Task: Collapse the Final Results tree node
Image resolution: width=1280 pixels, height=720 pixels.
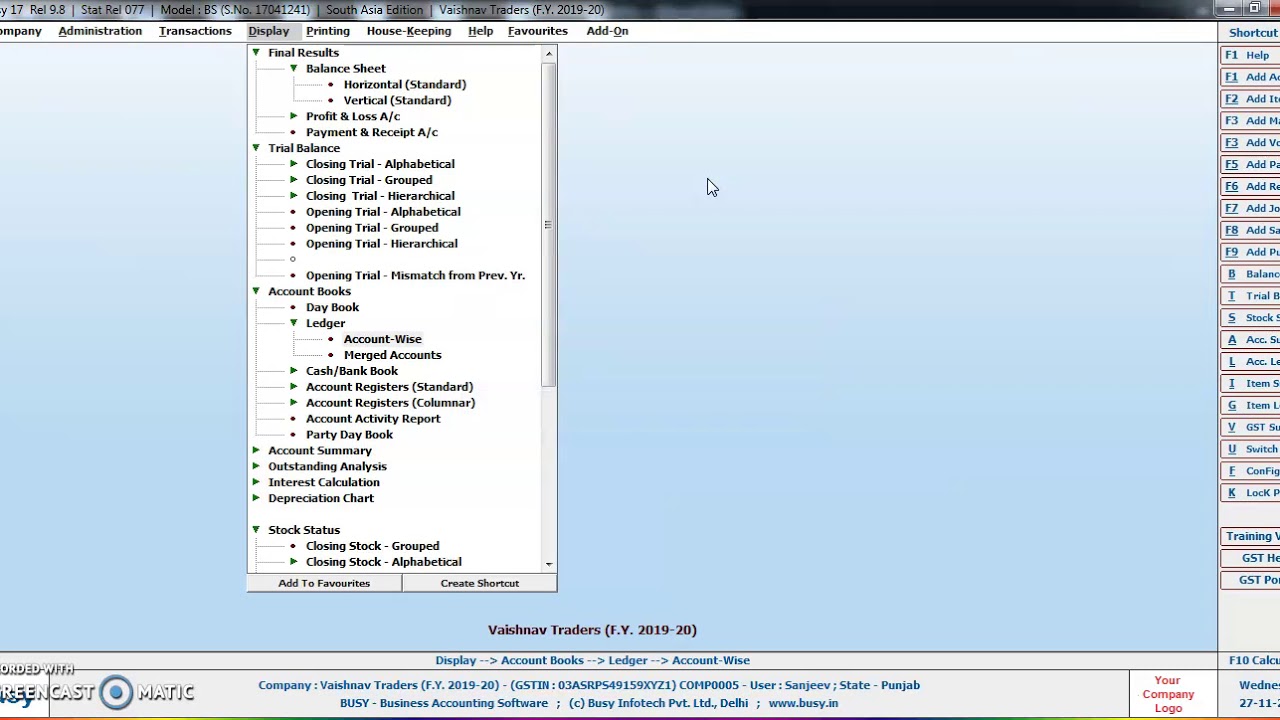Action: click(256, 52)
